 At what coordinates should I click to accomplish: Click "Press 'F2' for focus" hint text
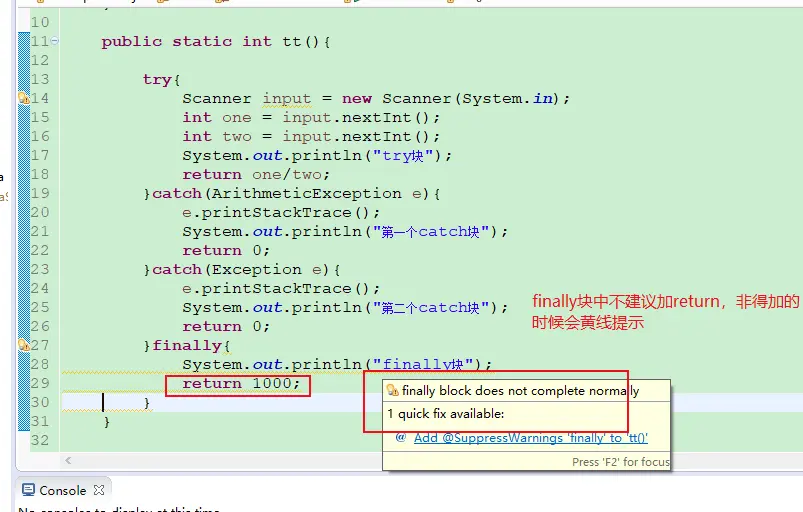(621, 462)
